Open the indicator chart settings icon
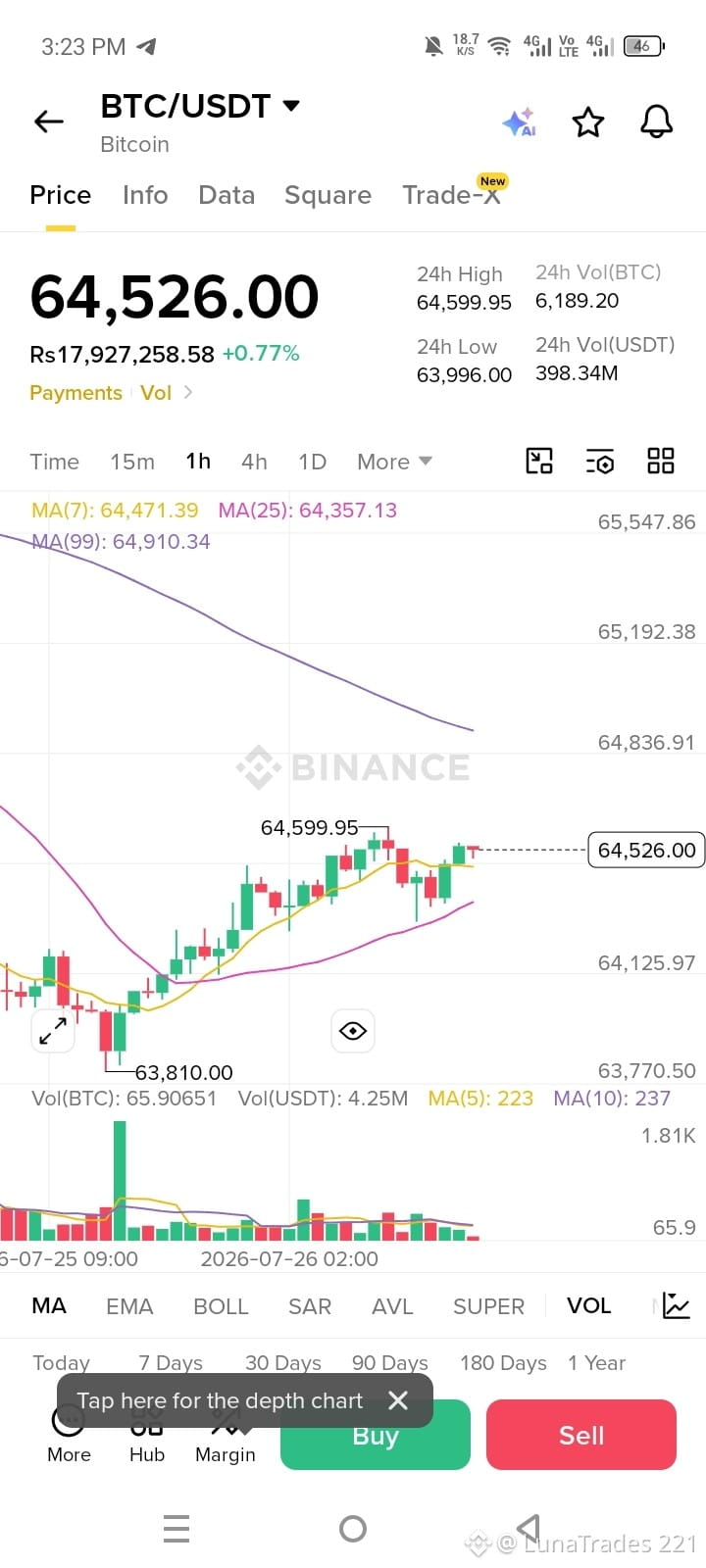 [677, 1305]
